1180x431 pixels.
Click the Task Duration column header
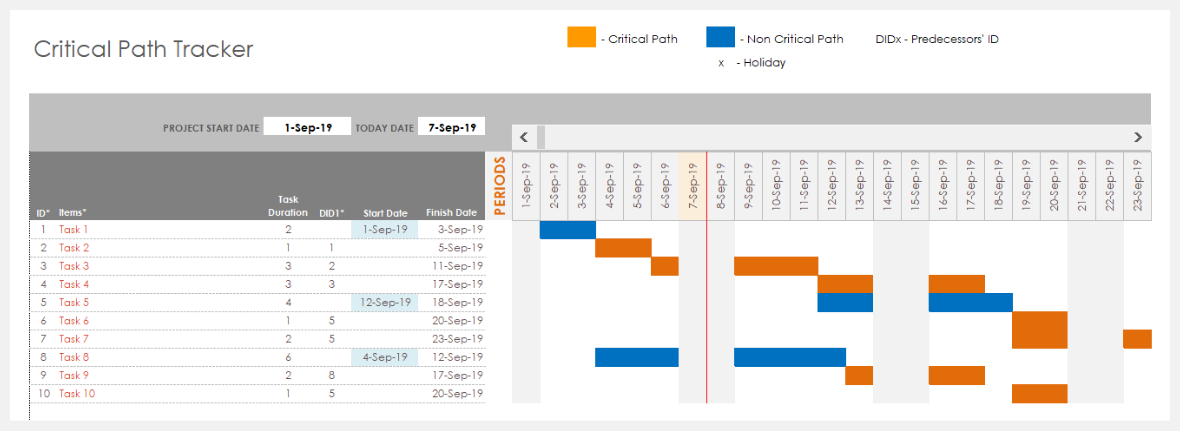pos(288,205)
